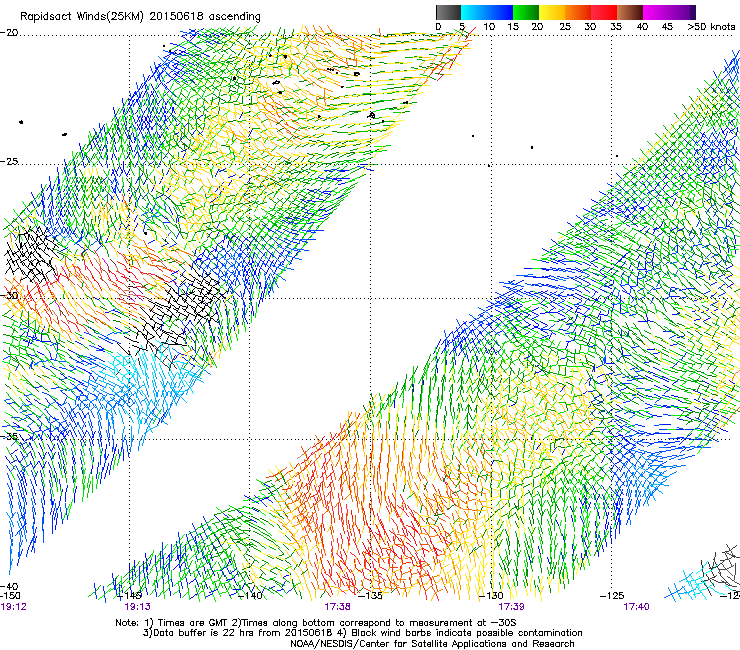Pick the red 30-35 knots legend color

(604, 12)
